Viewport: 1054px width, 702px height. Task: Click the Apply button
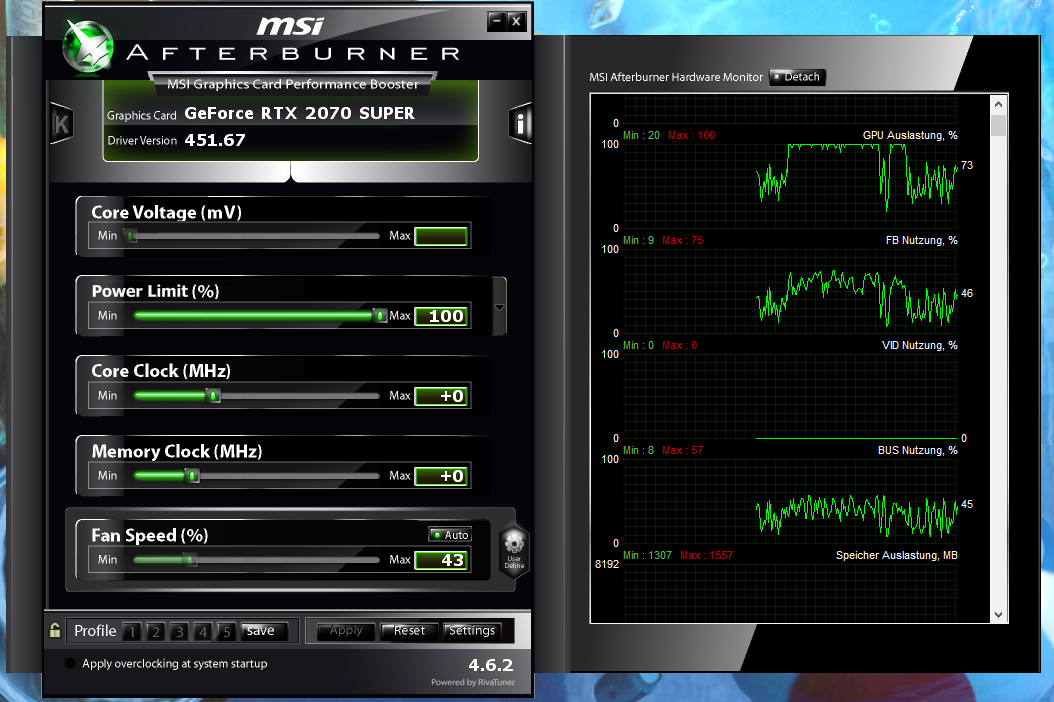[x=346, y=631]
